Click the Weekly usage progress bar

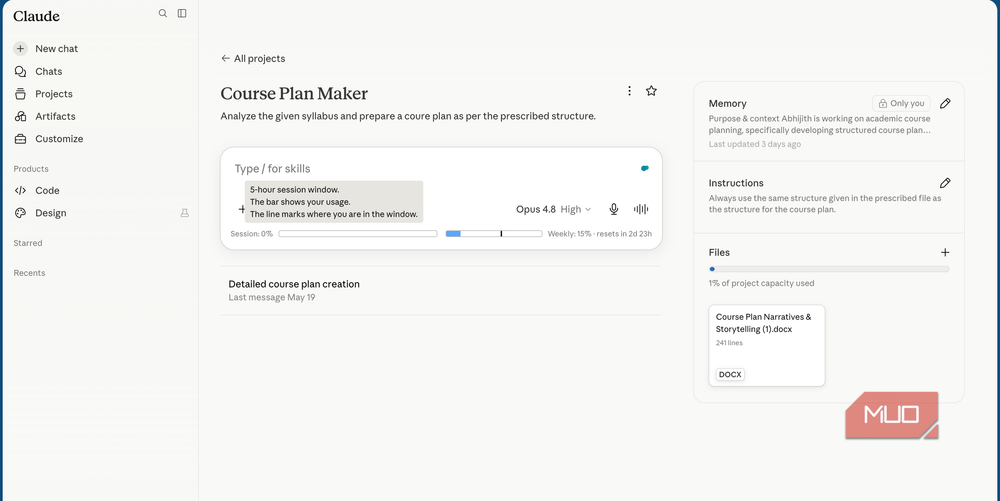494,234
